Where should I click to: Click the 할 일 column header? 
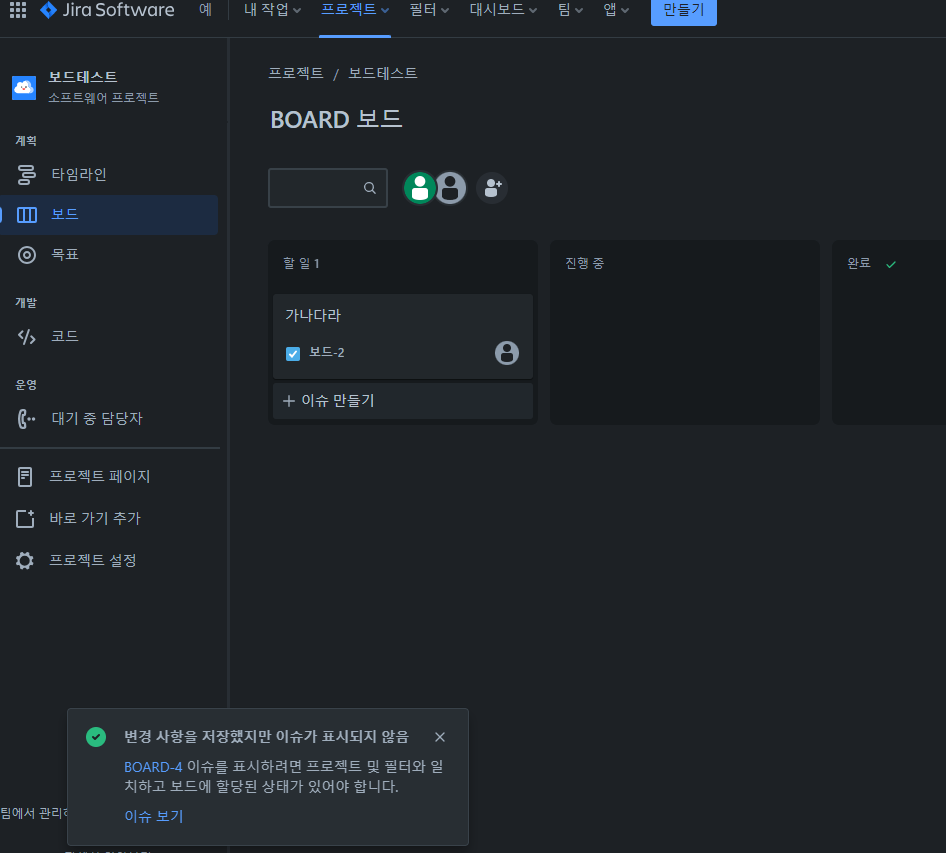301,264
